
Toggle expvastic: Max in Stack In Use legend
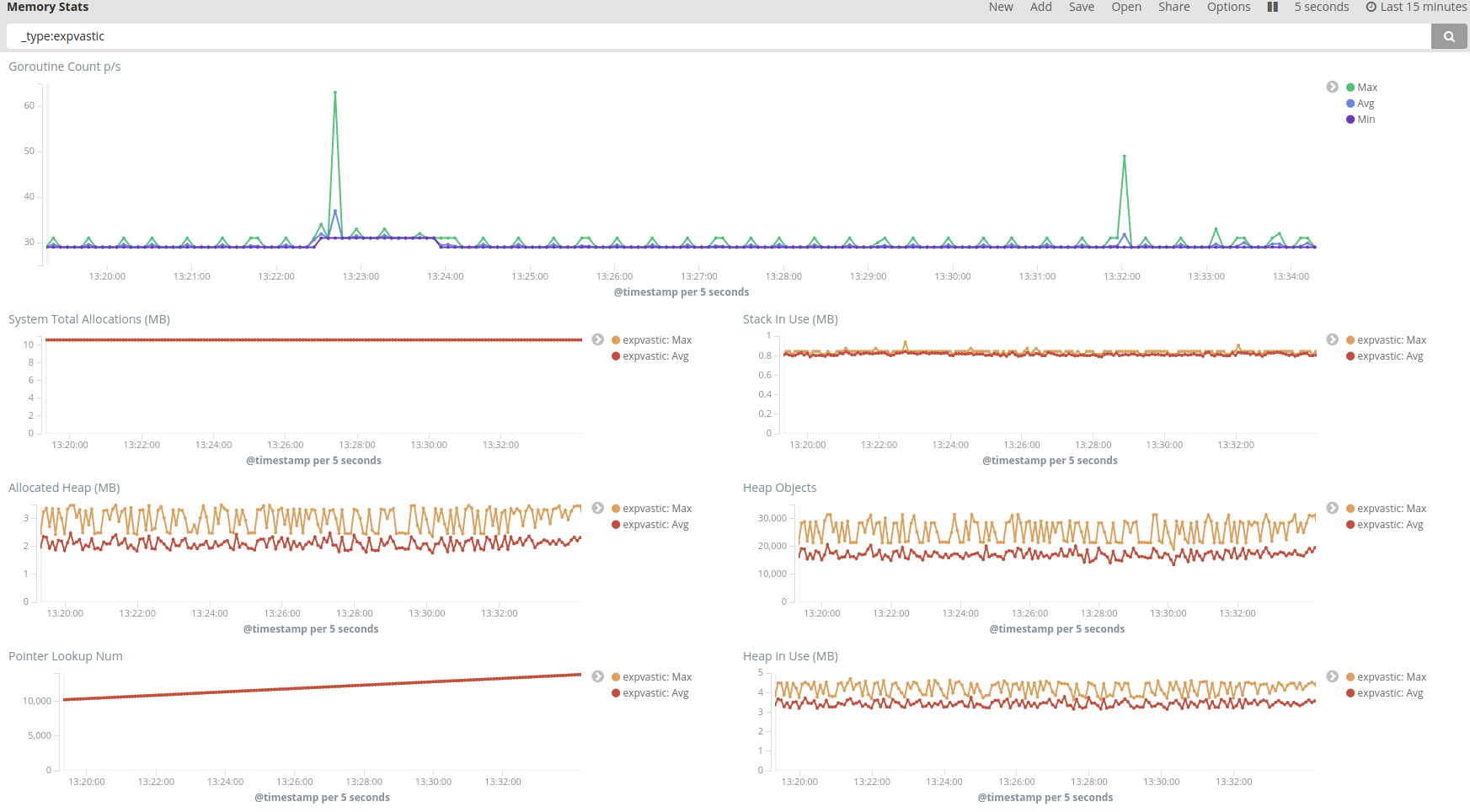coord(1386,340)
